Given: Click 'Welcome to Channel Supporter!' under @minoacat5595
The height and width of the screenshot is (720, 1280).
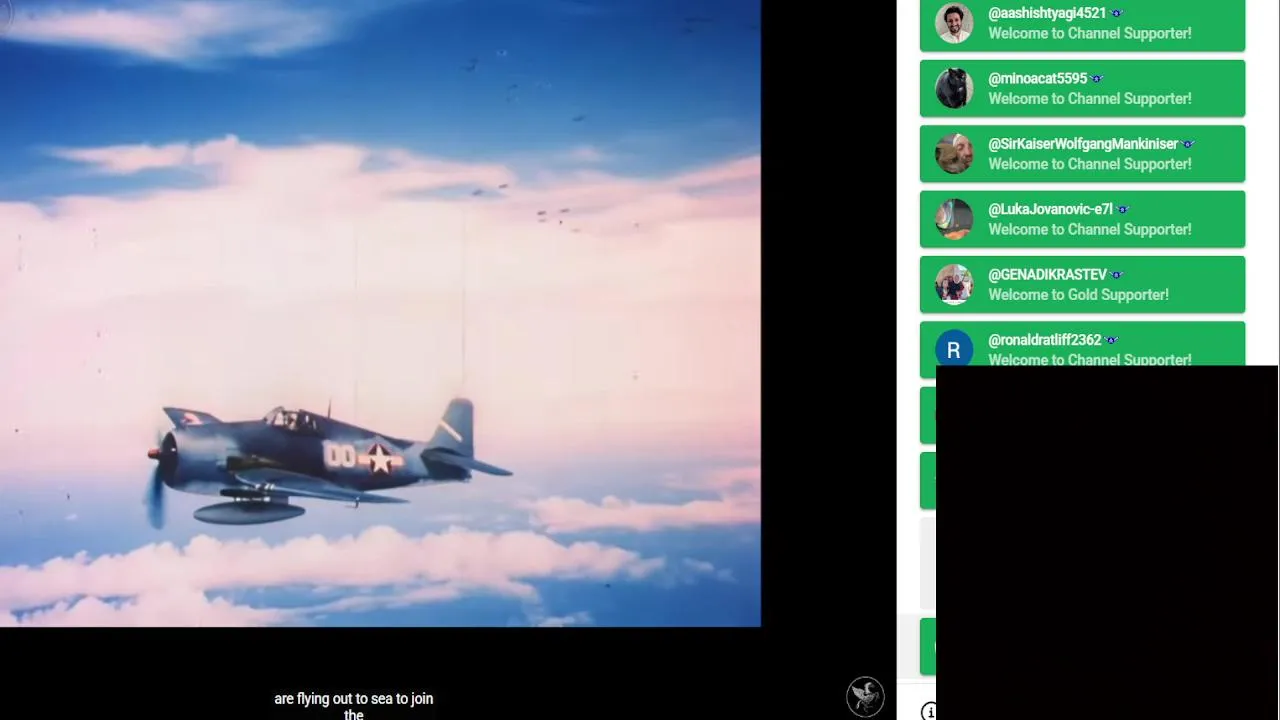Looking at the screenshot, I should [x=1090, y=98].
